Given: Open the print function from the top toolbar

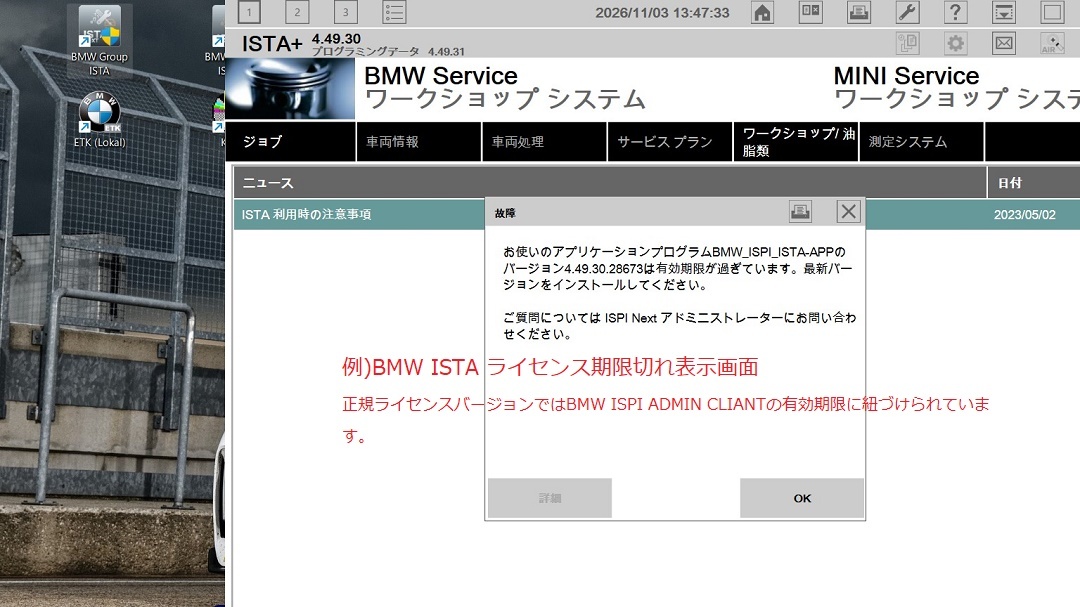Looking at the screenshot, I should click(858, 13).
